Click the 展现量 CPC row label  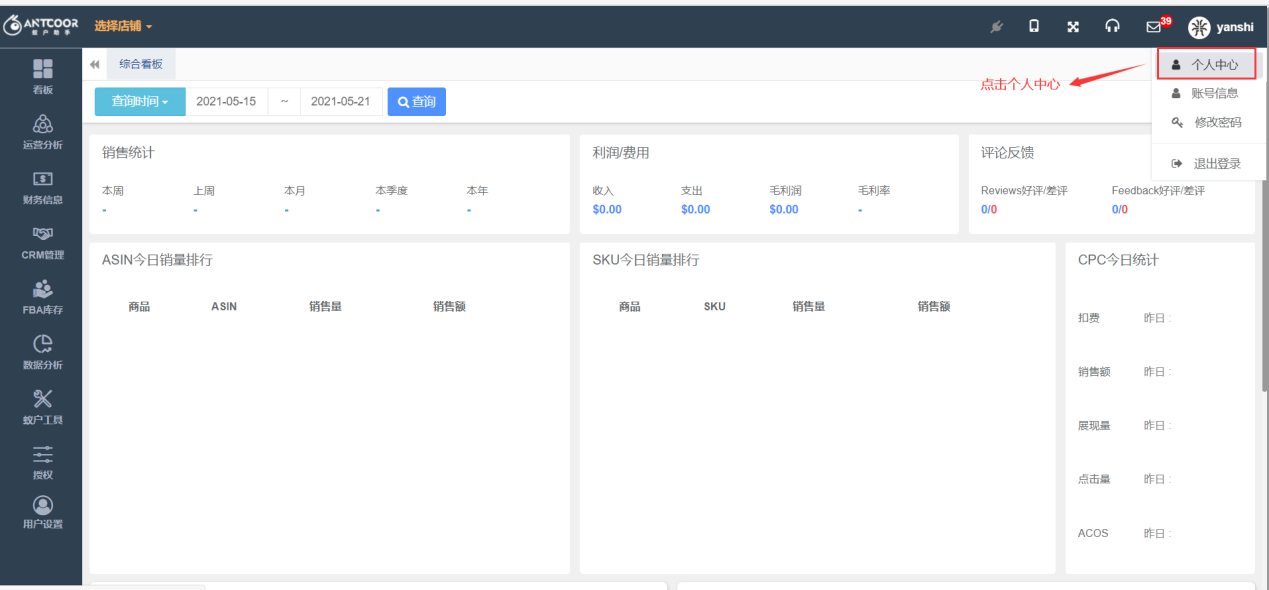(1094, 425)
